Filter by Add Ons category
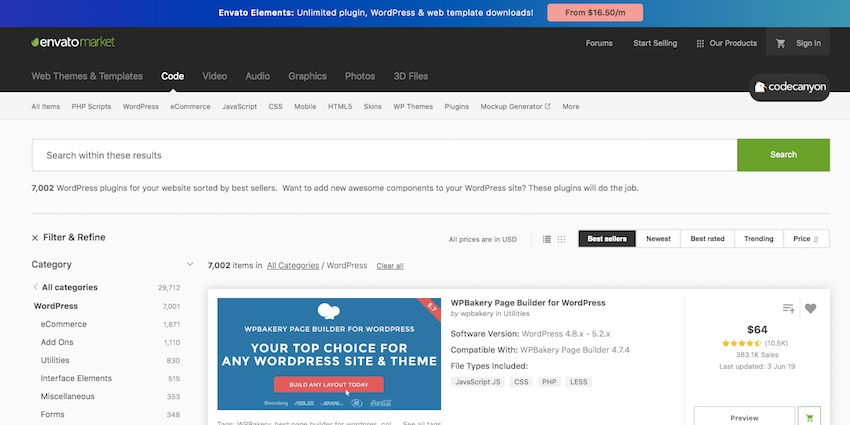 click(x=57, y=343)
